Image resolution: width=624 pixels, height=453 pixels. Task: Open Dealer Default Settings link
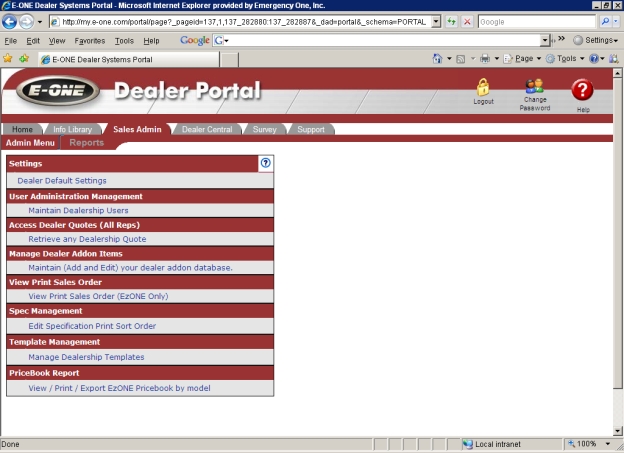coord(62,181)
